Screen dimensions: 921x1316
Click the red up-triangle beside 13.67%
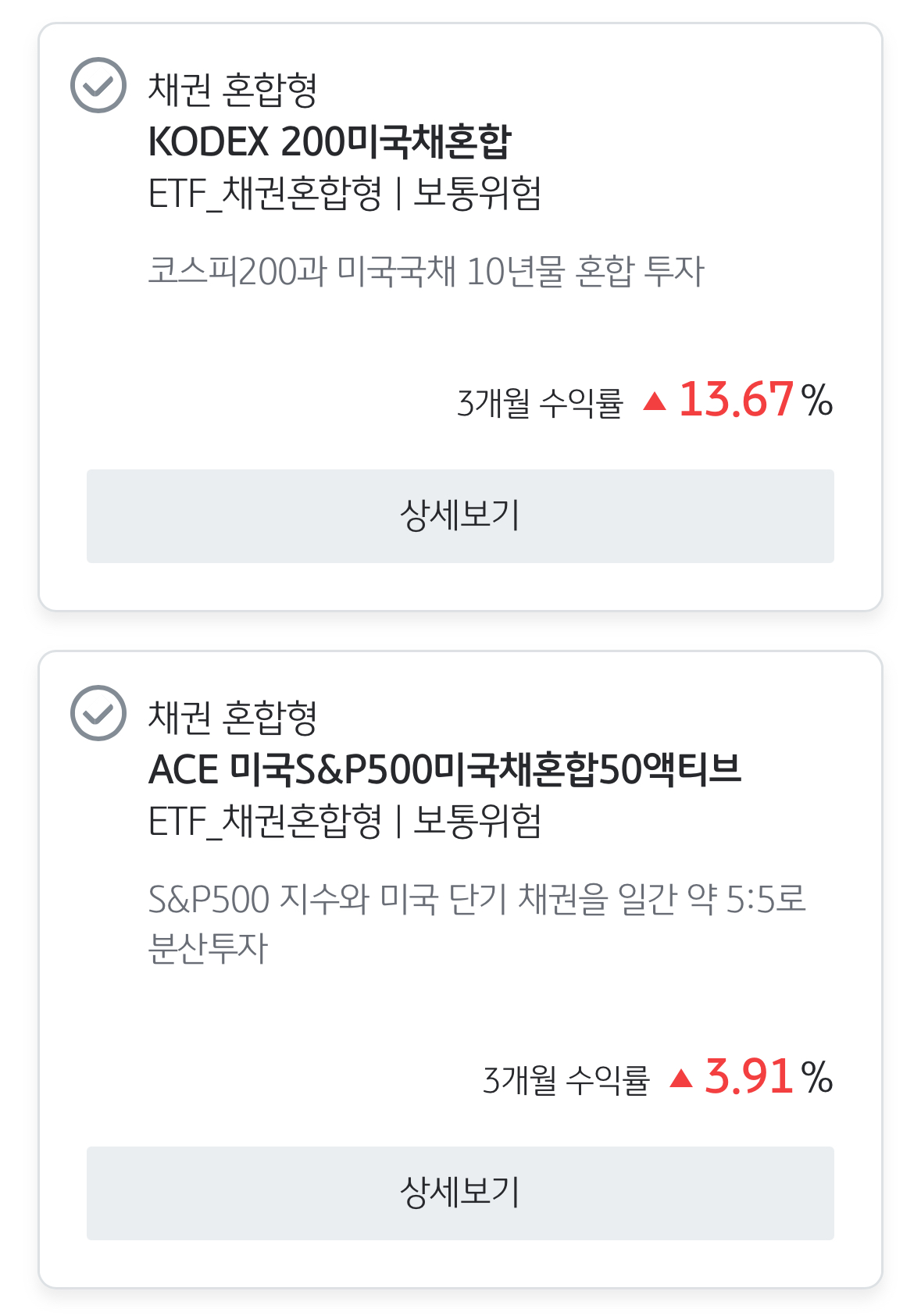pyautogui.click(x=655, y=401)
